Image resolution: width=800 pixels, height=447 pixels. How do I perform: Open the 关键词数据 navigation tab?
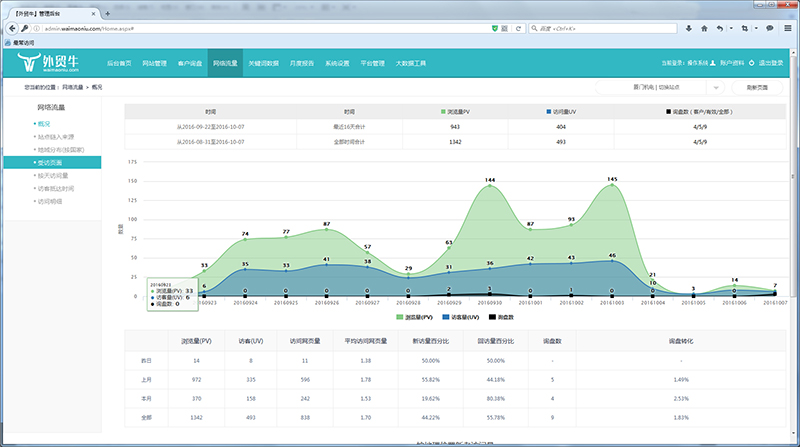pos(263,63)
